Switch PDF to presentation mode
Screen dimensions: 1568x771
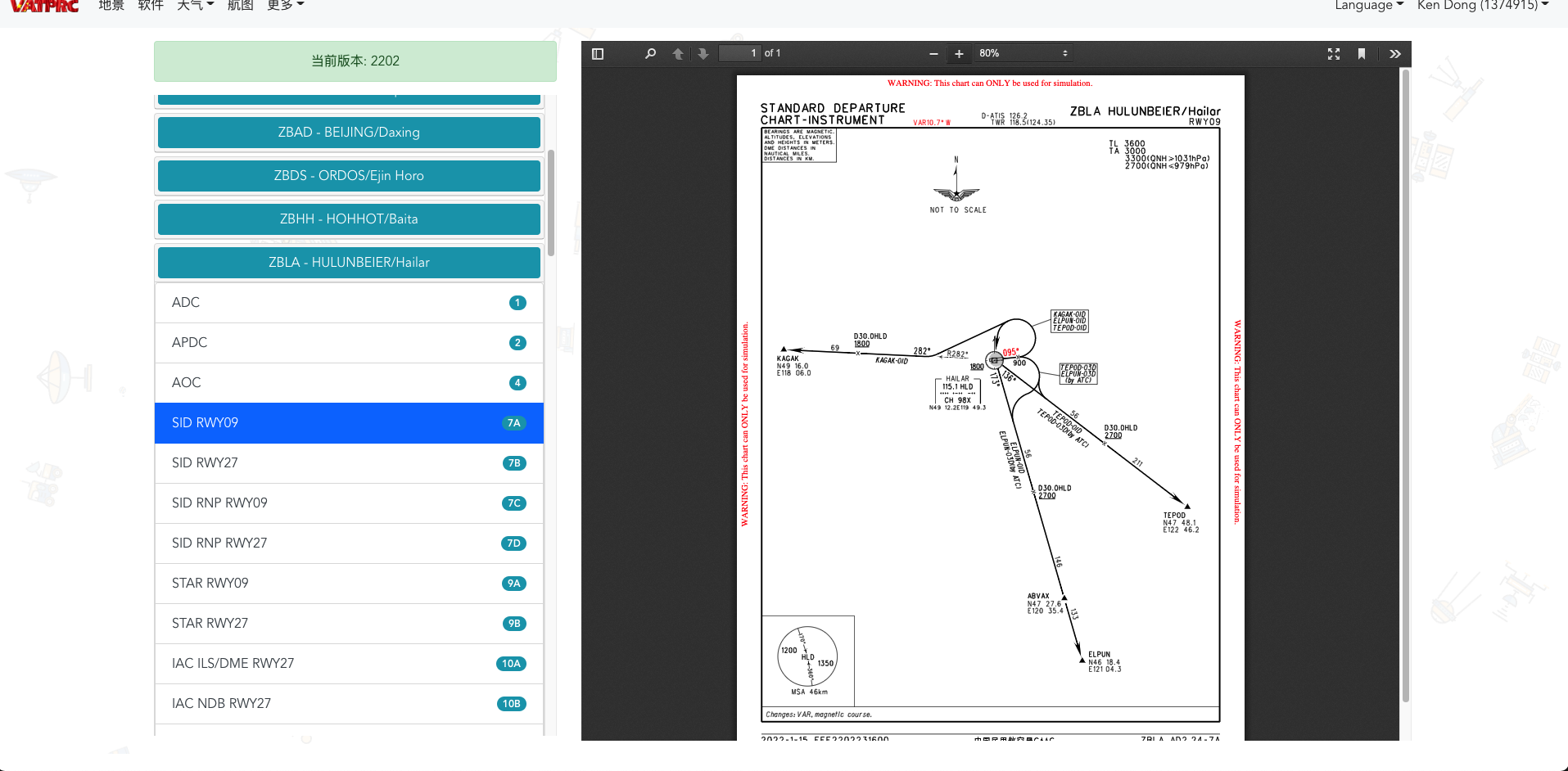(1334, 54)
